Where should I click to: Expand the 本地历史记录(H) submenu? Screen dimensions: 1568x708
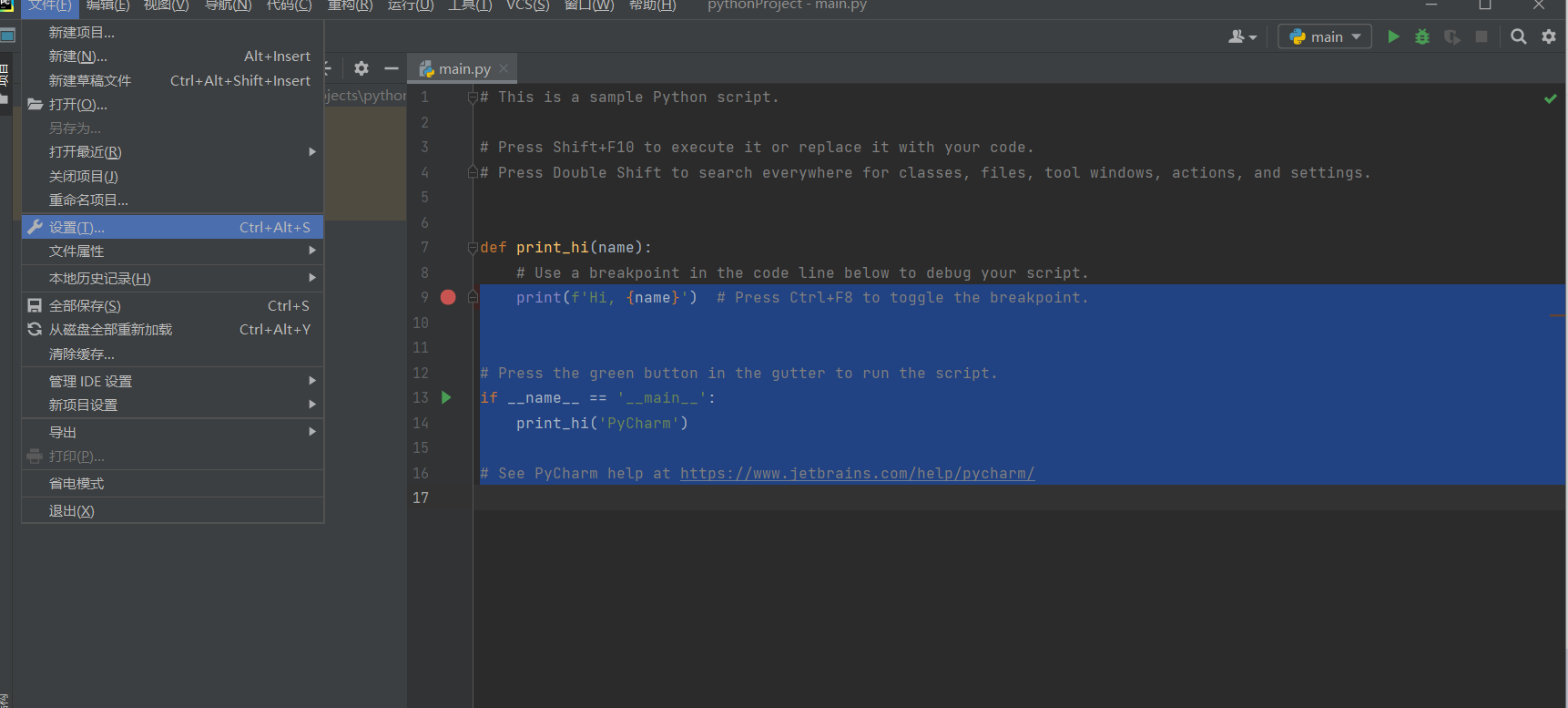(173, 278)
